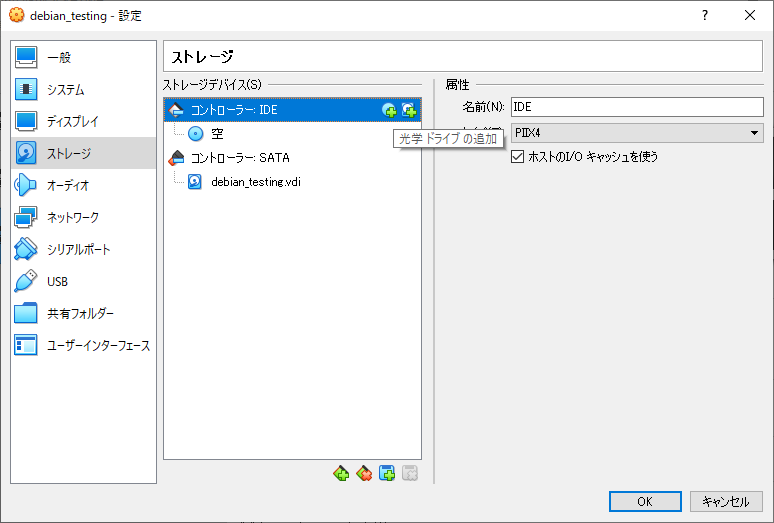Image resolution: width=774 pixels, height=523 pixels.
Task: Click the help question mark in title bar
Action: pyautogui.click(x=705, y=16)
